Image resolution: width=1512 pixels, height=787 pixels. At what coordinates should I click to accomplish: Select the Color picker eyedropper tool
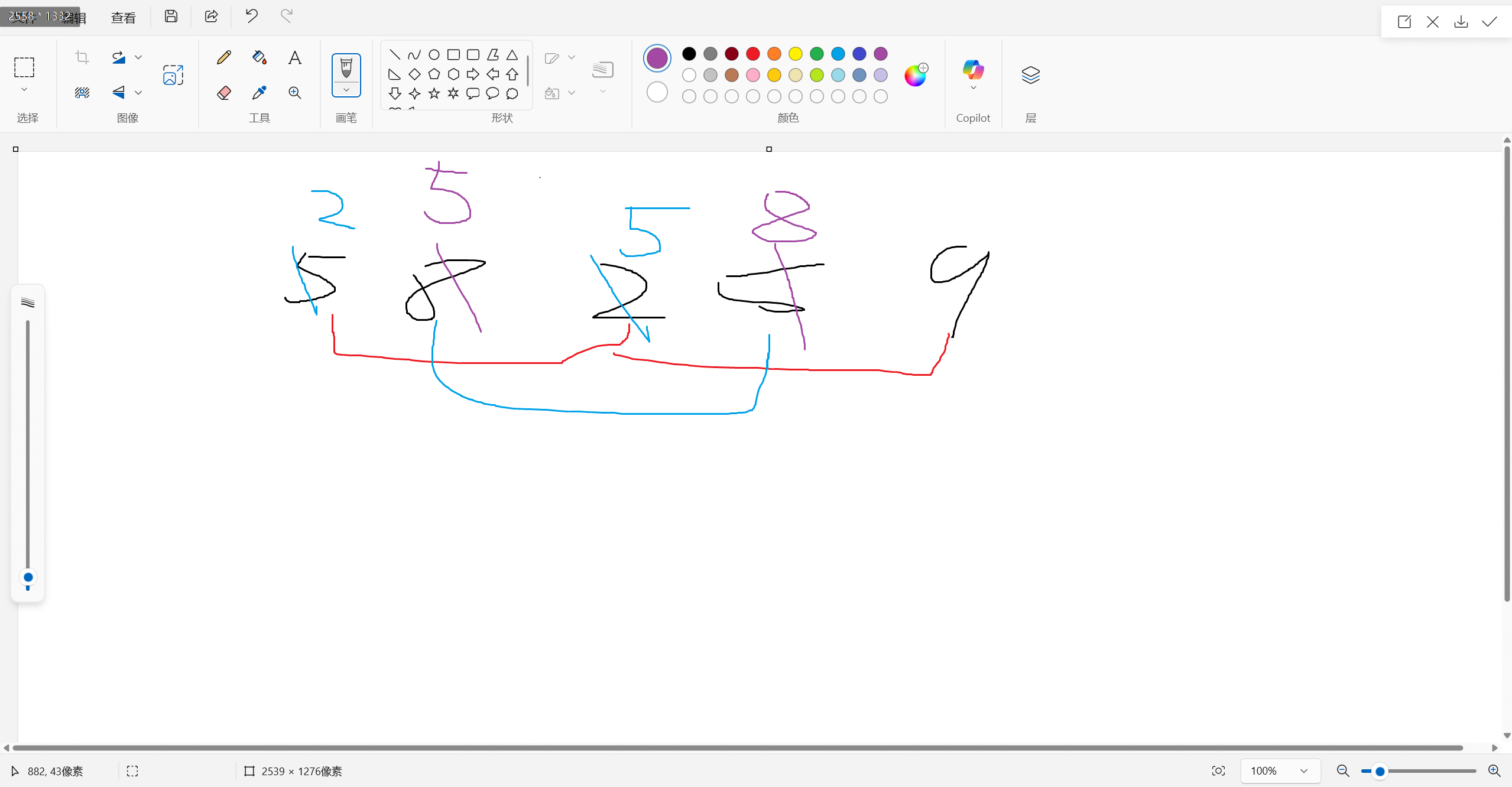[x=259, y=93]
